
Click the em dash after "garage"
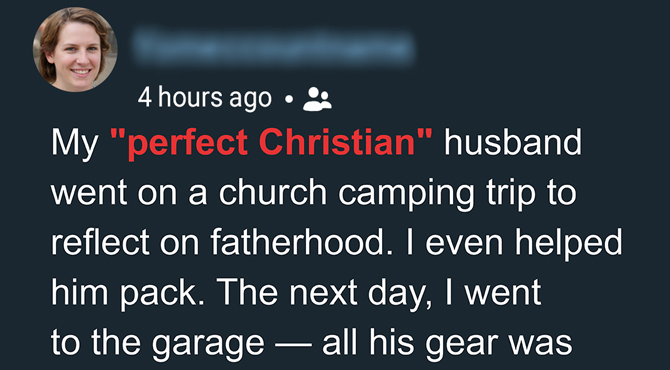(x=293, y=345)
